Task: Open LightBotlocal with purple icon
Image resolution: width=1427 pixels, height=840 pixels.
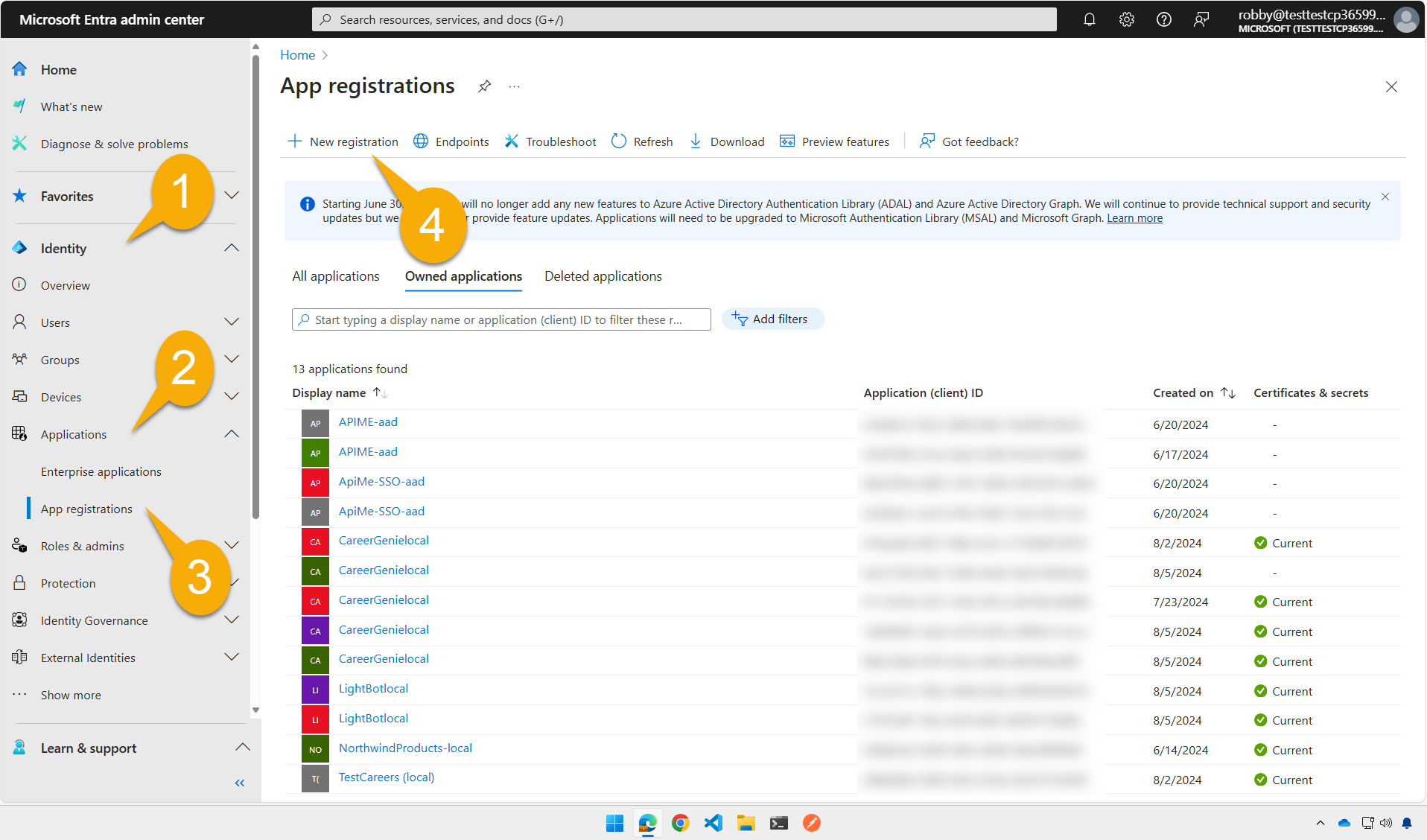Action: 373,689
